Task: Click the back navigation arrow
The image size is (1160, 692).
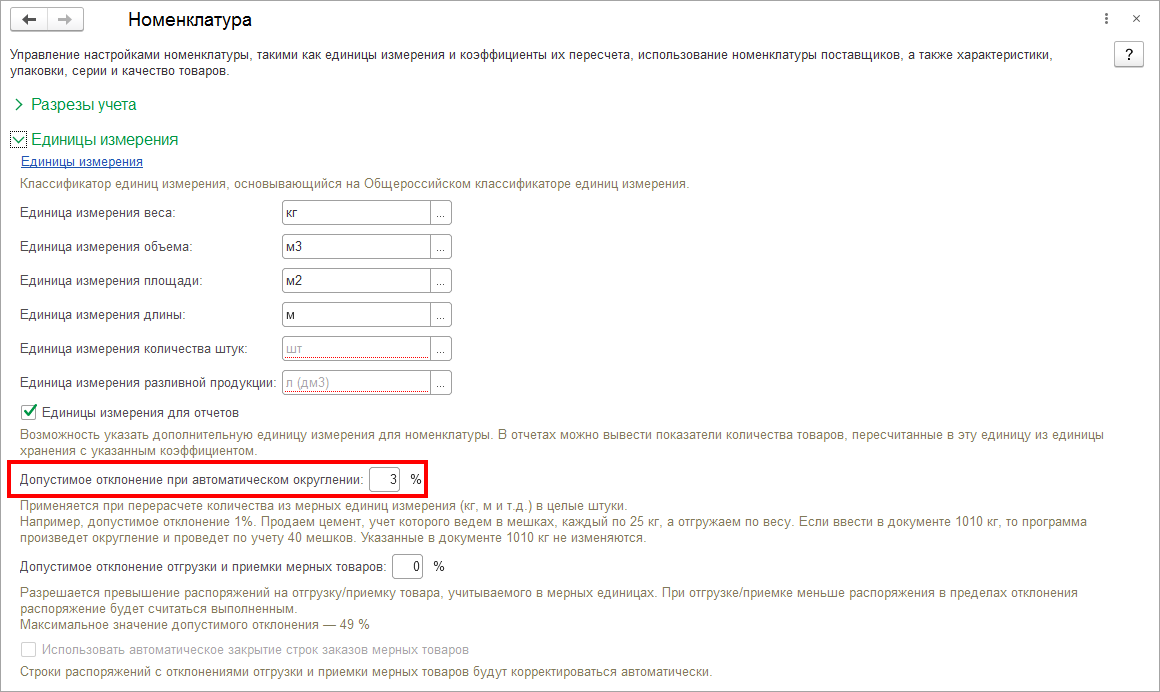Action: 28,19
